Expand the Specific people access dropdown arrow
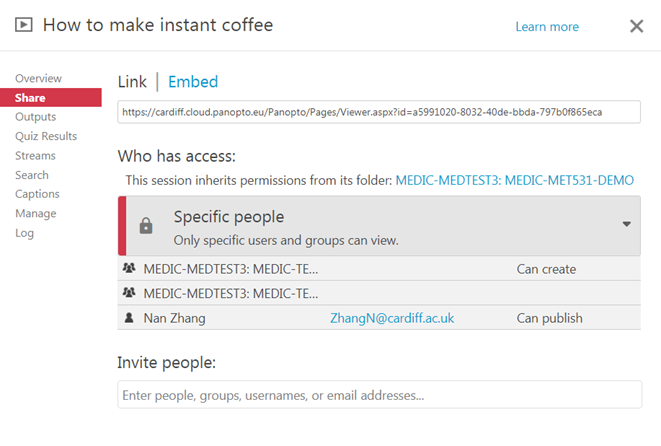Image resolution: width=661 pixels, height=446 pixels. click(x=627, y=224)
